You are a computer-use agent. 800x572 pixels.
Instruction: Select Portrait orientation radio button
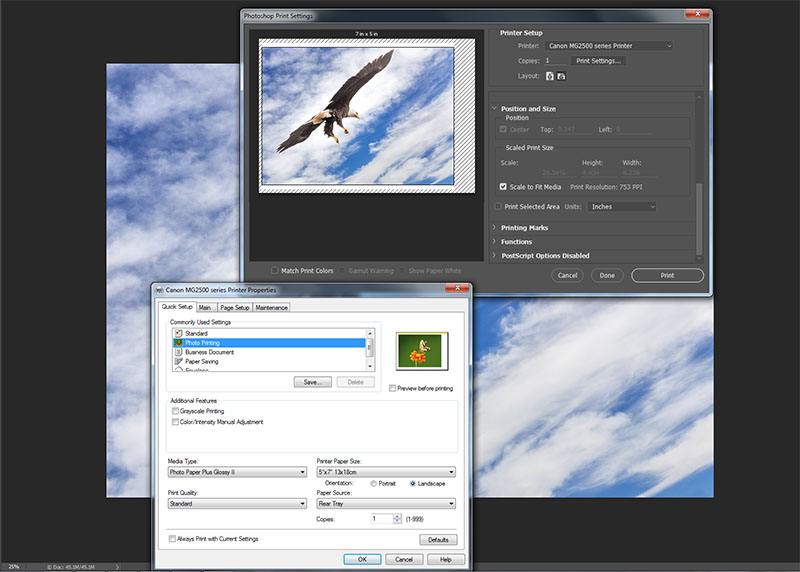point(374,484)
